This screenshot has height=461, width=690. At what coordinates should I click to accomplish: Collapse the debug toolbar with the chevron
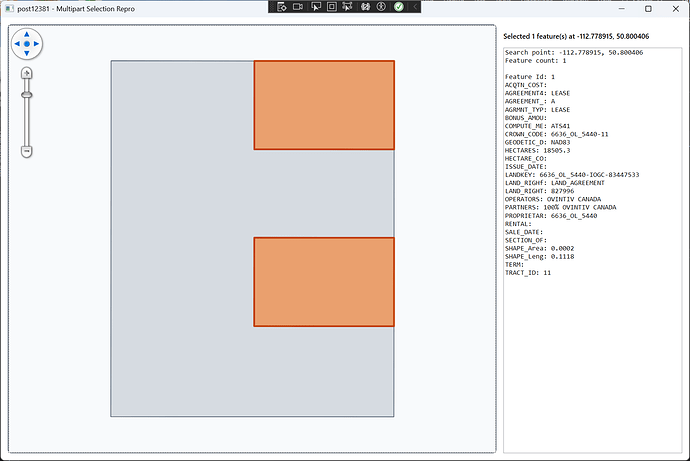tap(415, 7)
